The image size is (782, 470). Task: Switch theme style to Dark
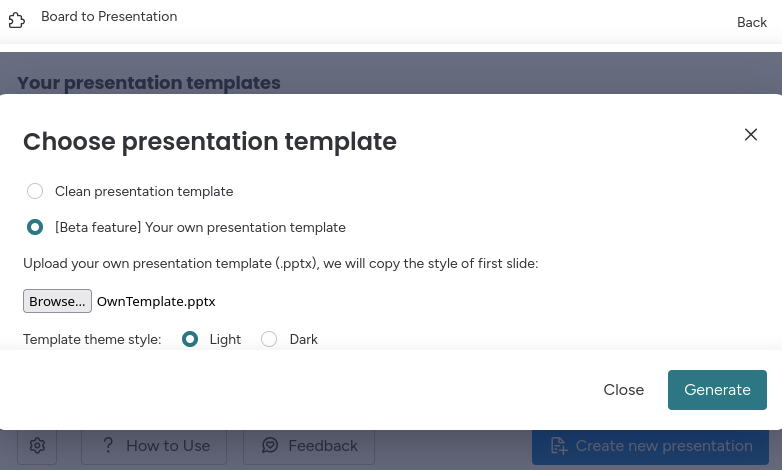269,339
